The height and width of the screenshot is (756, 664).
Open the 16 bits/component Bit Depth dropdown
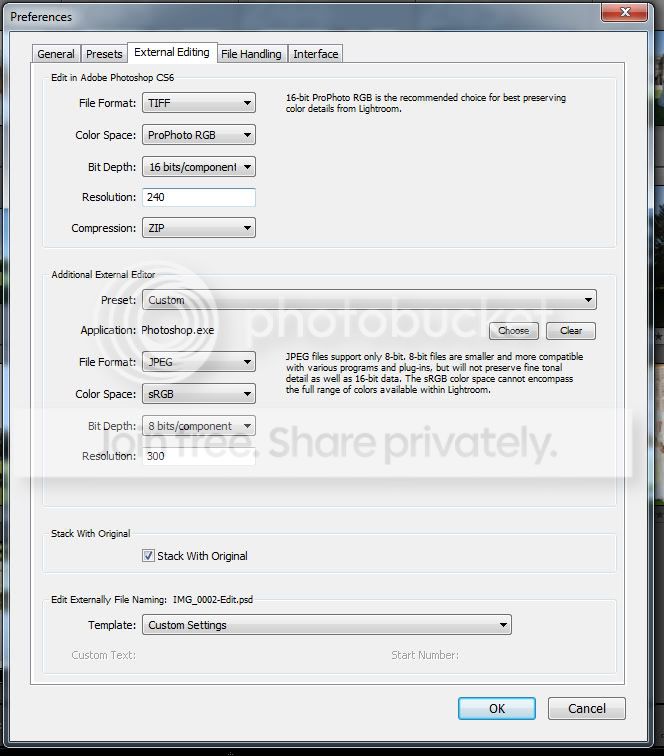[x=199, y=167]
